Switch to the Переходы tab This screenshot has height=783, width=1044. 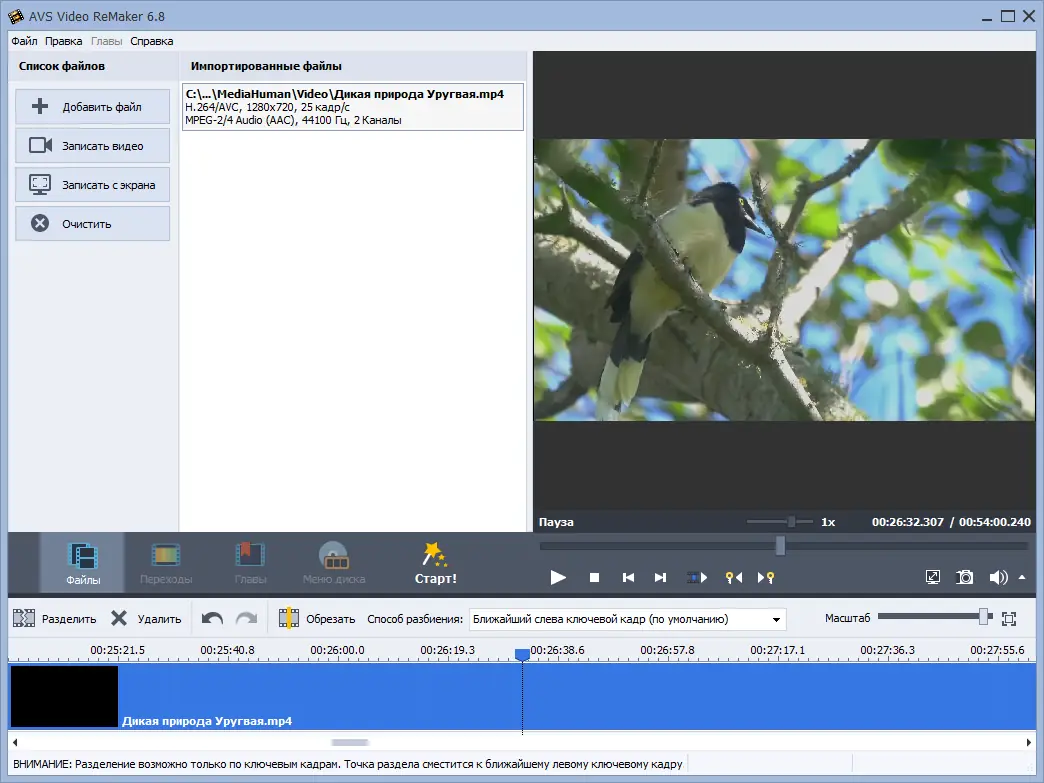(x=166, y=561)
